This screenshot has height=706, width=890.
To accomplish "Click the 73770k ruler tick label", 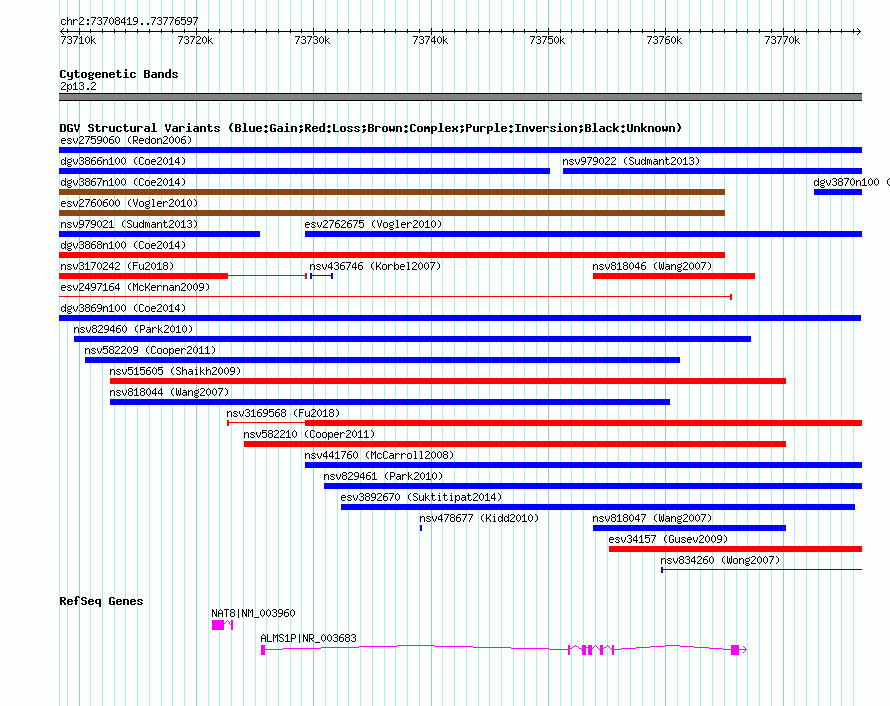I will (782, 40).
